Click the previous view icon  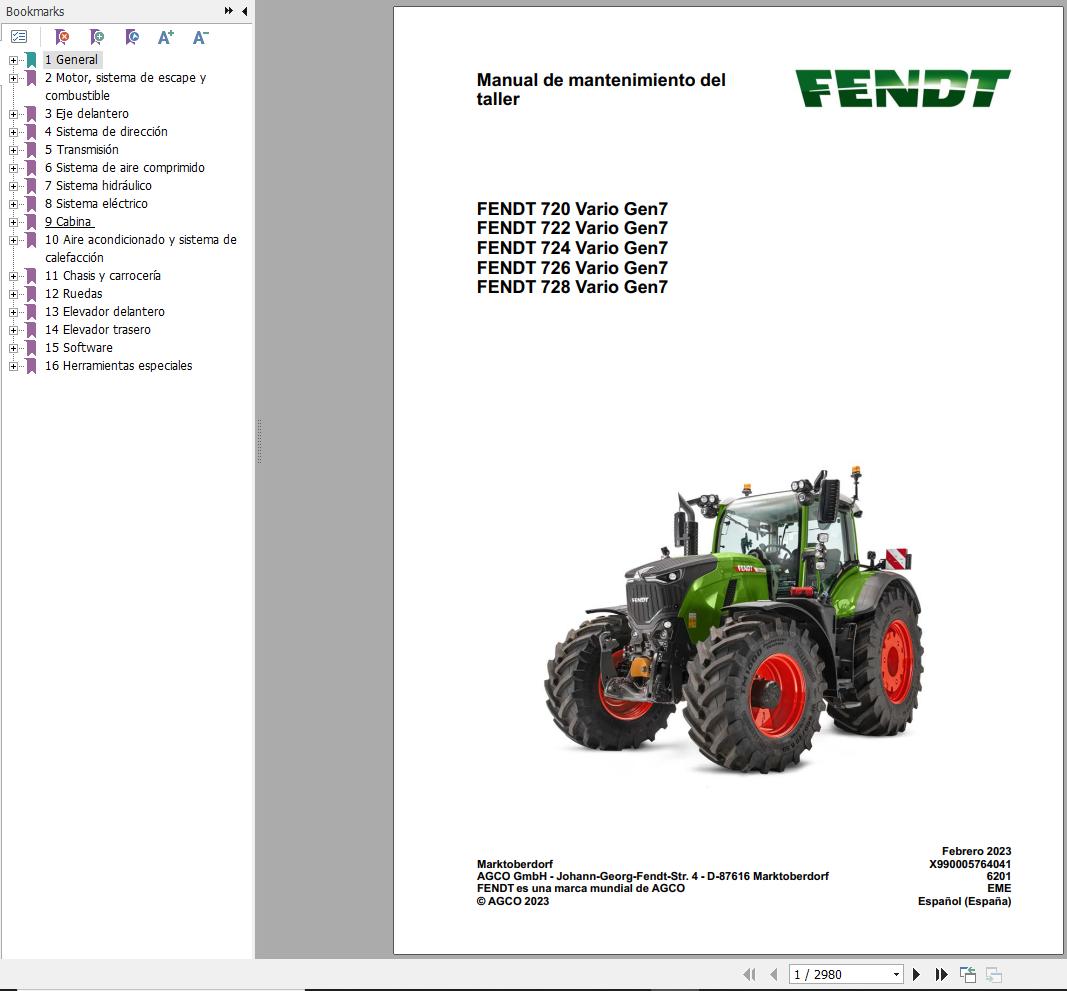pyautogui.click(x=968, y=975)
